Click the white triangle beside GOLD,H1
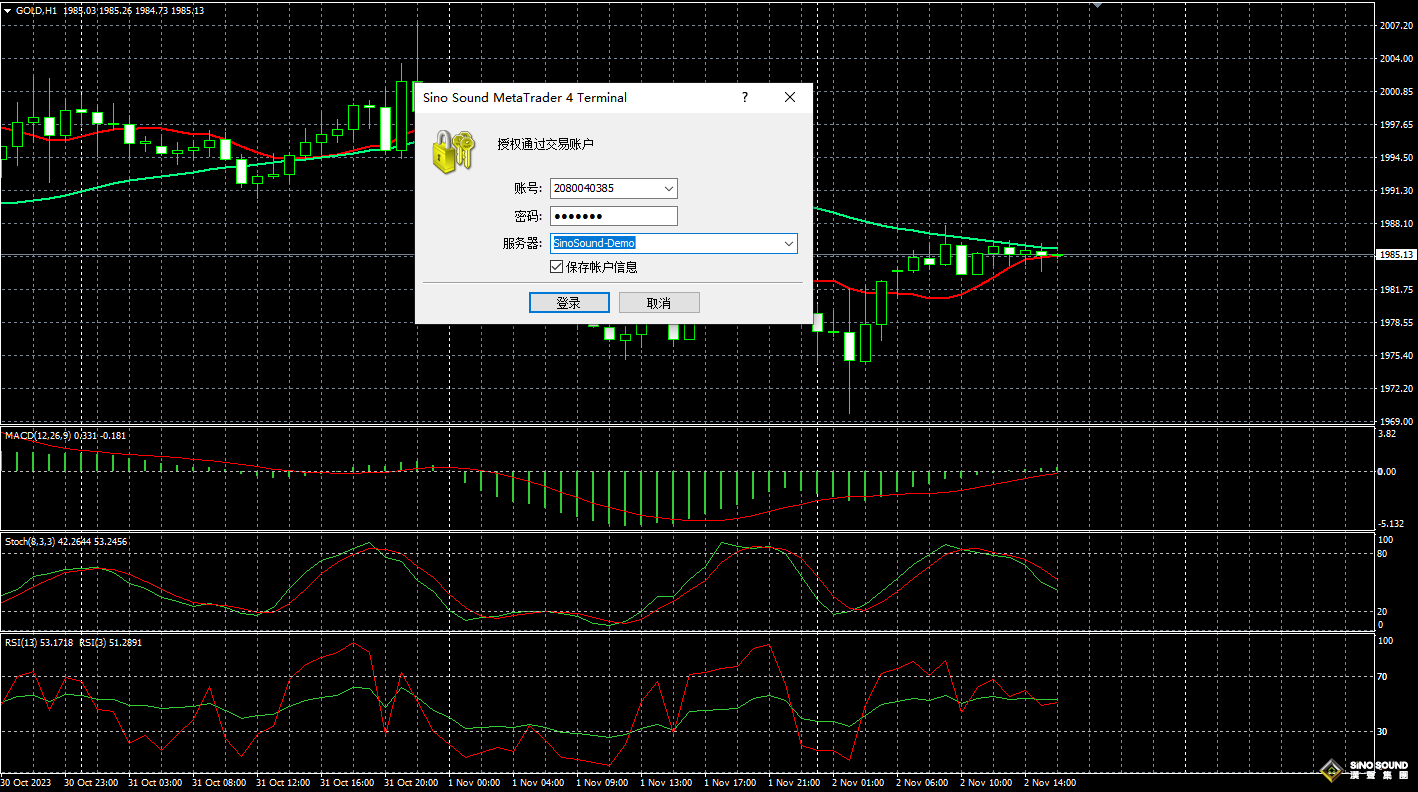This screenshot has width=1418, height=792. tap(7, 10)
